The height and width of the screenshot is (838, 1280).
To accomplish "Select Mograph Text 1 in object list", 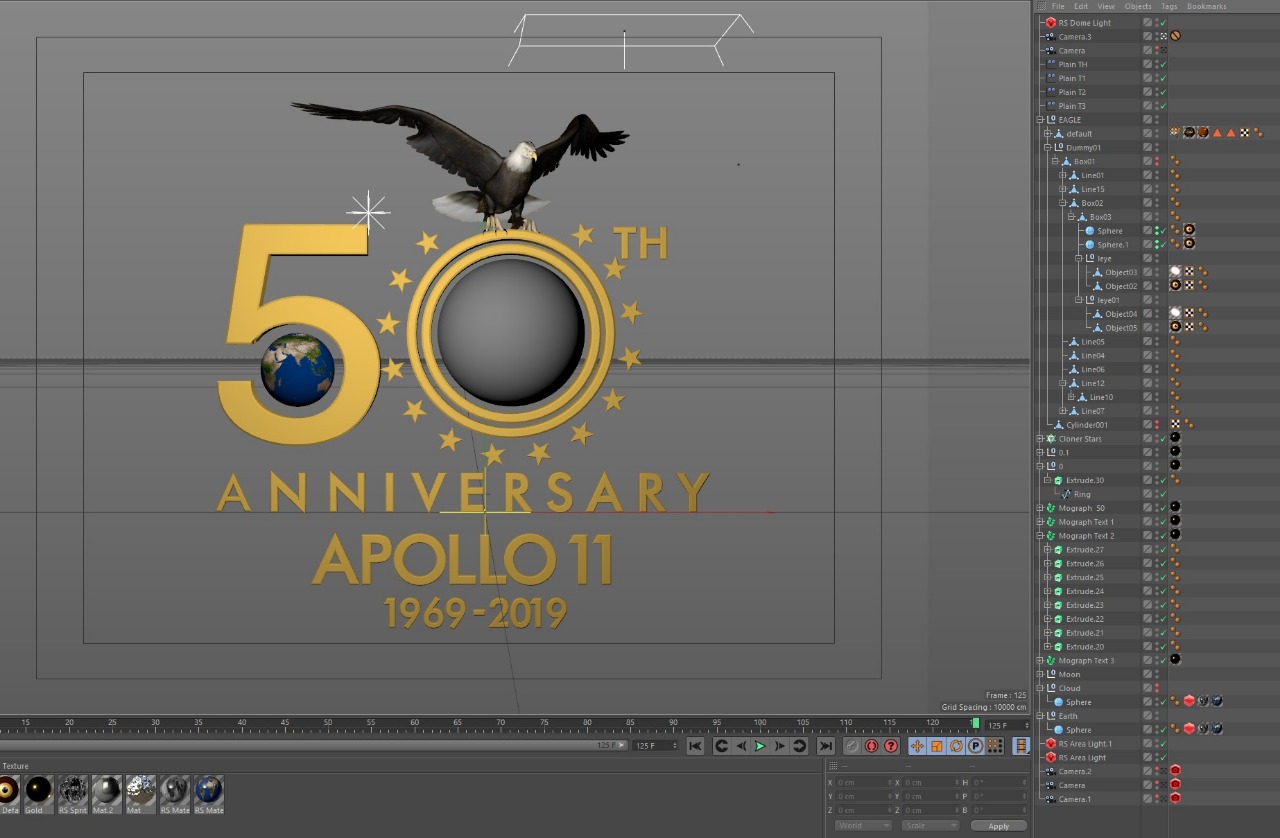I will [1086, 522].
